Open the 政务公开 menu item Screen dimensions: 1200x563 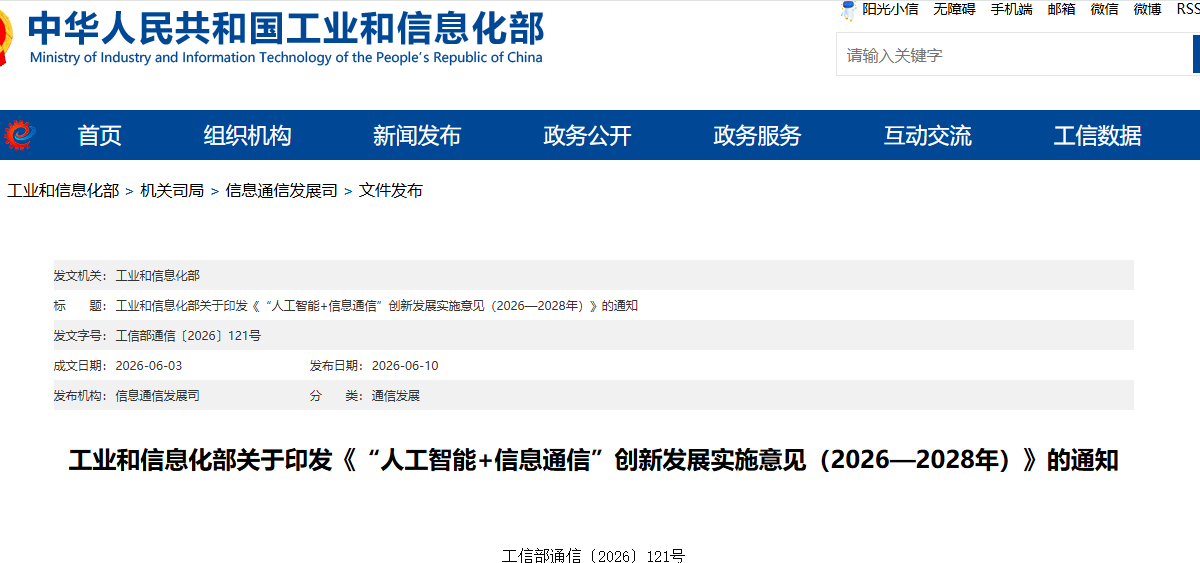pos(587,136)
